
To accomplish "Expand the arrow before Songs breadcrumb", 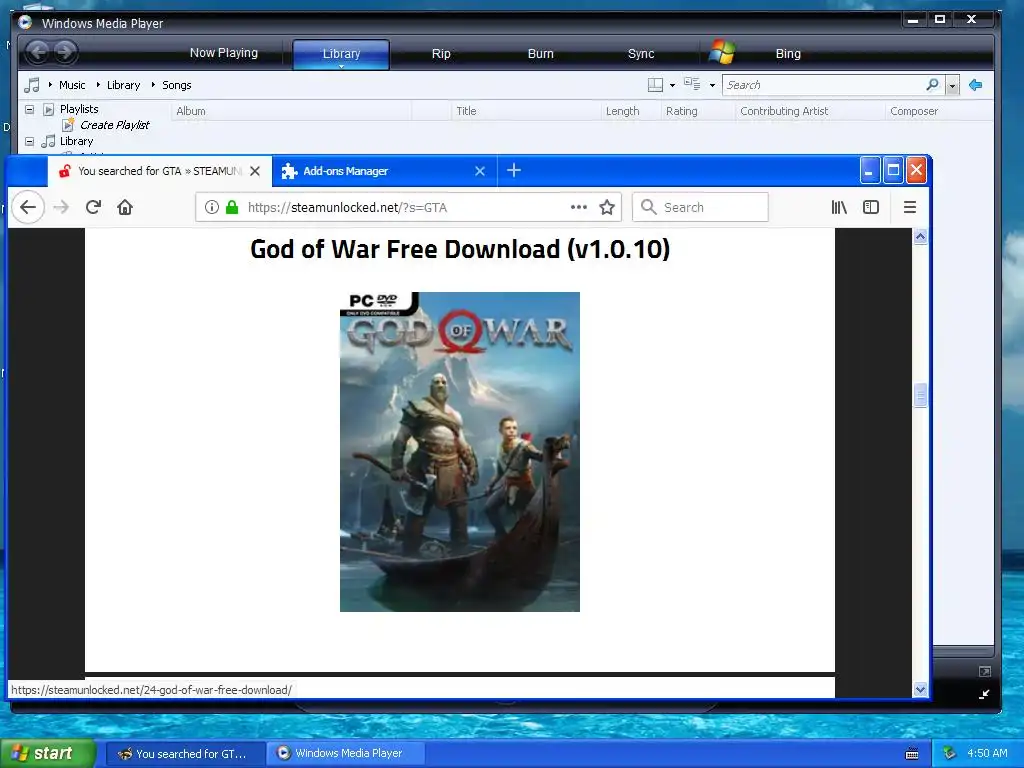I will pos(153,85).
